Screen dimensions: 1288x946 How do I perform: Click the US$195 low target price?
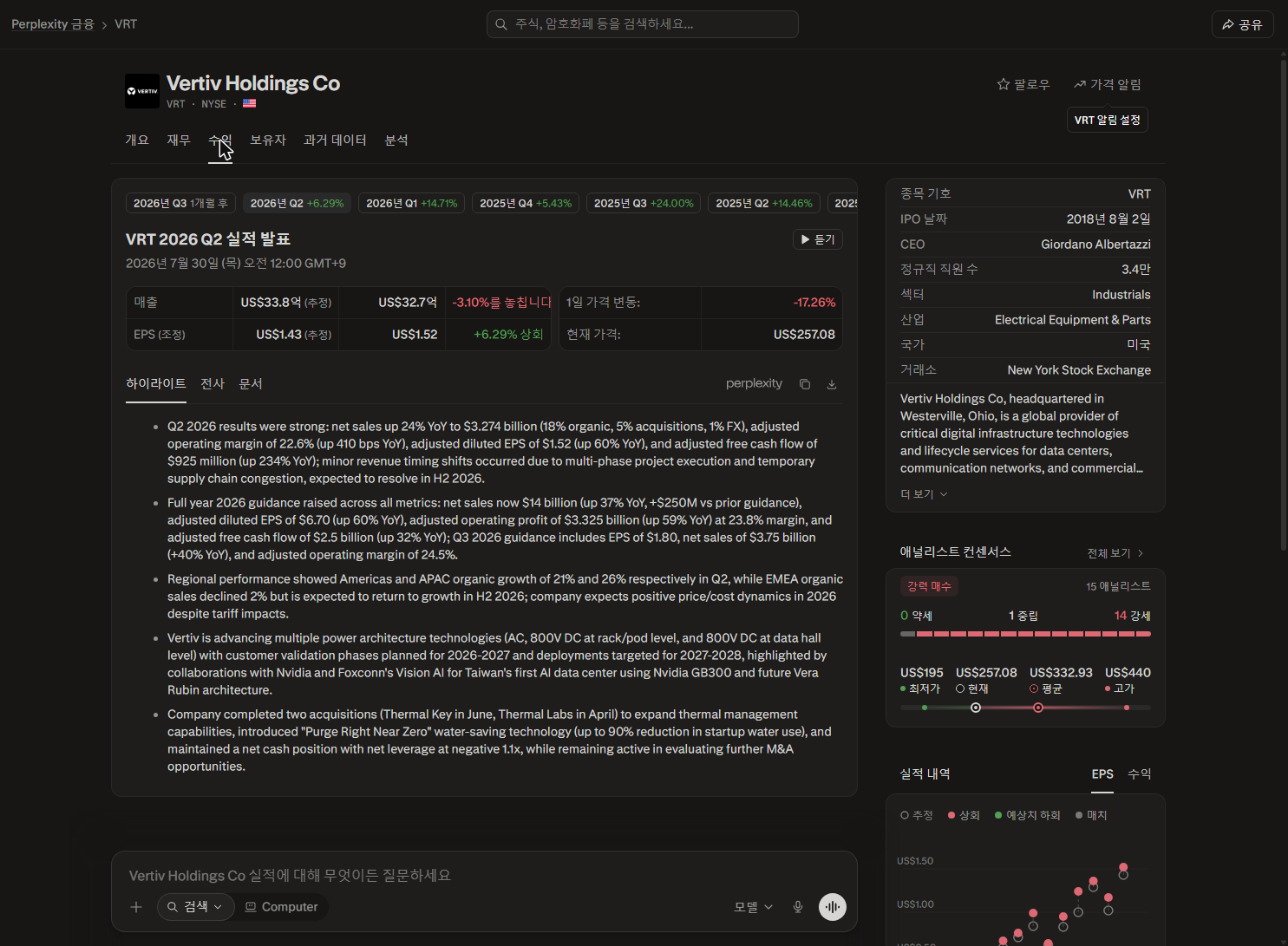click(x=922, y=673)
